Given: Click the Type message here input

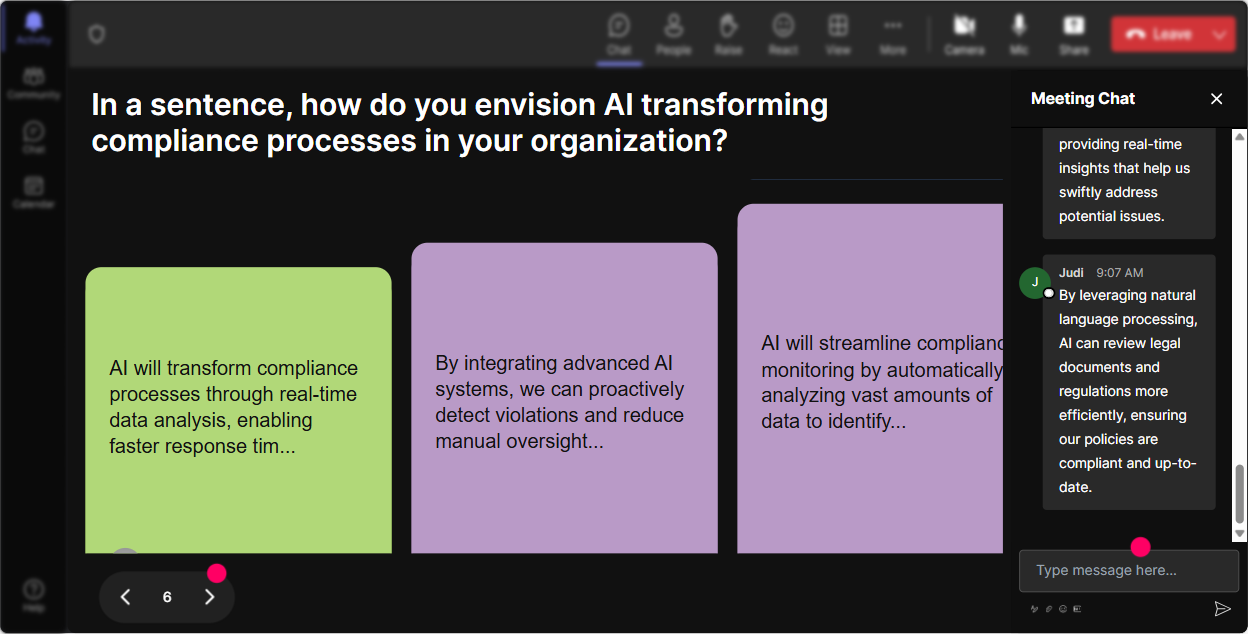Looking at the screenshot, I should (1129, 570).
